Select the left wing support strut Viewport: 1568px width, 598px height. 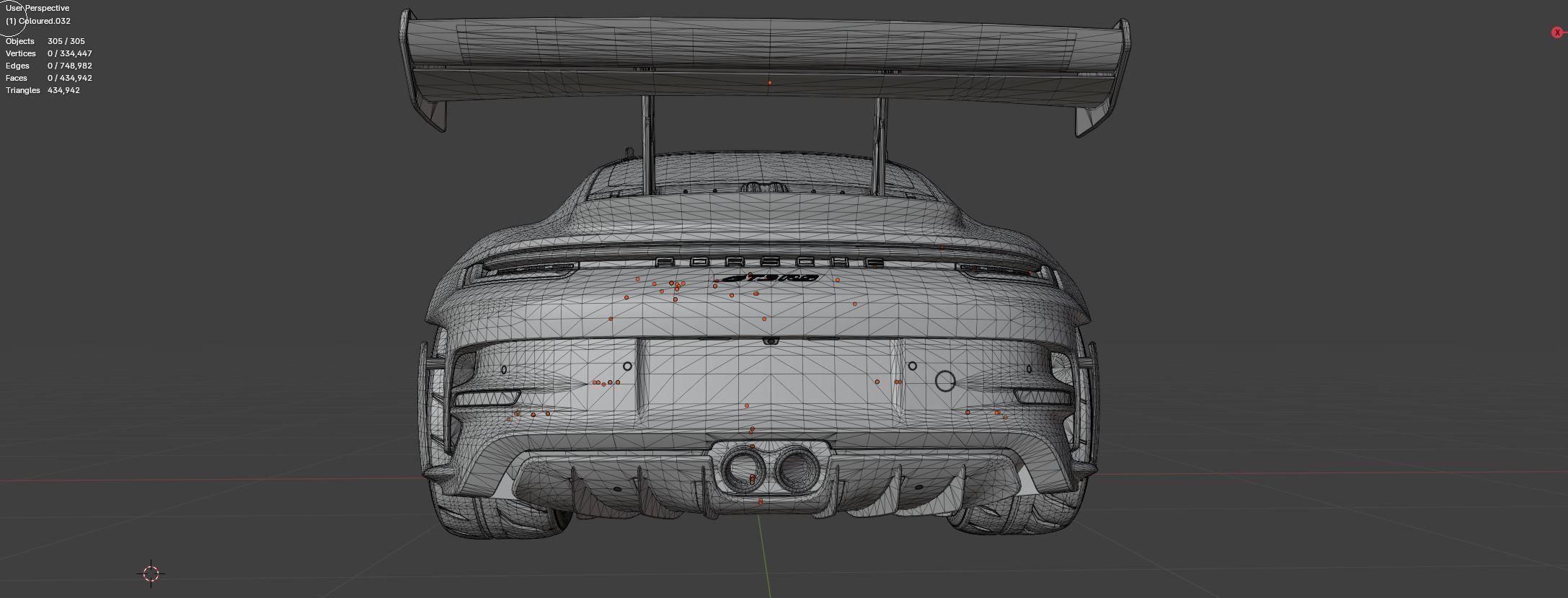[x=649, y=144]
